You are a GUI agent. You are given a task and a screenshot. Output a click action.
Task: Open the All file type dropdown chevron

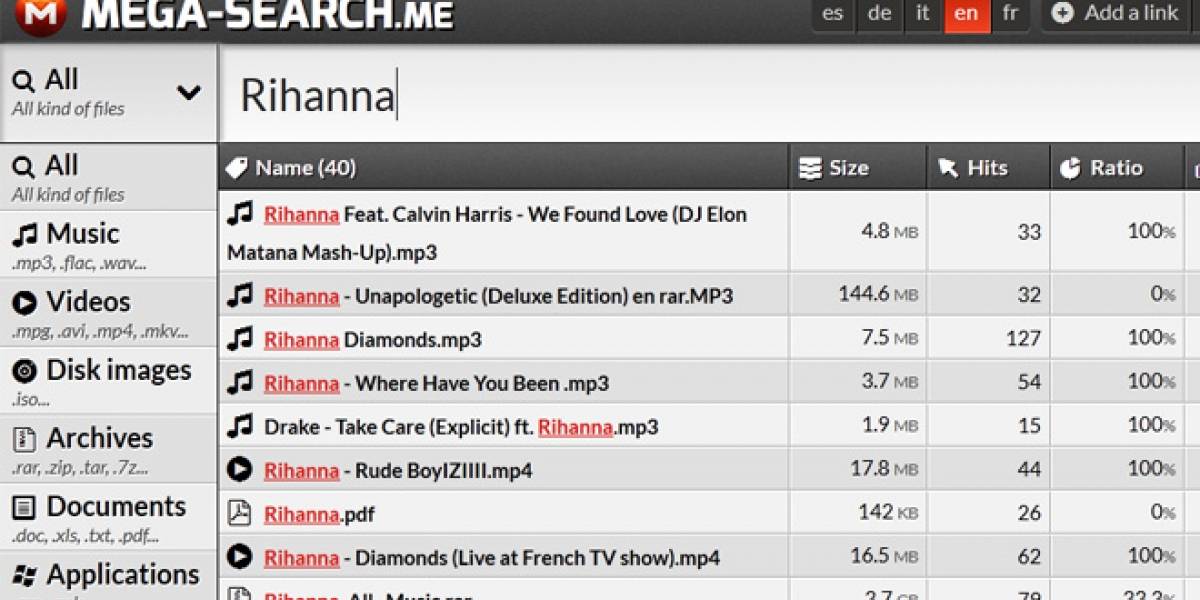pos(189,93)
